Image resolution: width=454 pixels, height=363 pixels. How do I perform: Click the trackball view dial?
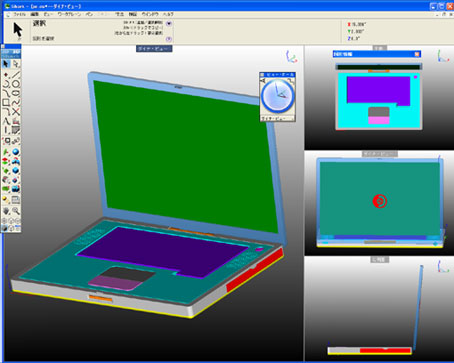pyautogui.click(x=277, y=96)
